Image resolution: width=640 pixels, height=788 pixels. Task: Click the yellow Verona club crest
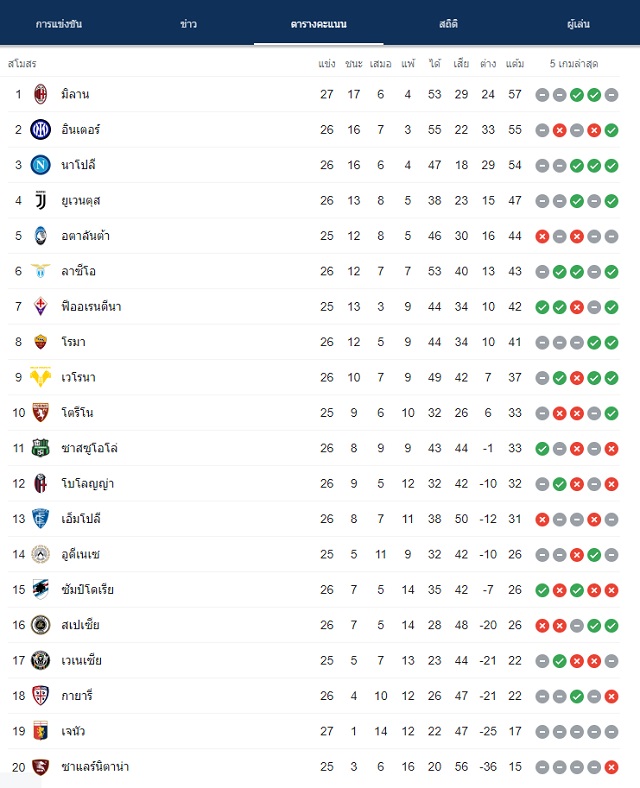pos(41,377)
